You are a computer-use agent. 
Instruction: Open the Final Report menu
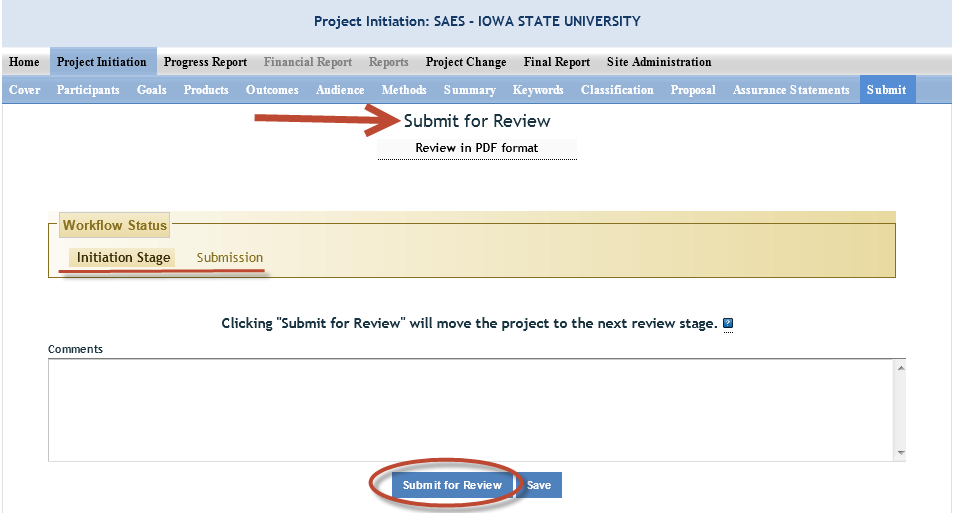[557, 62]
